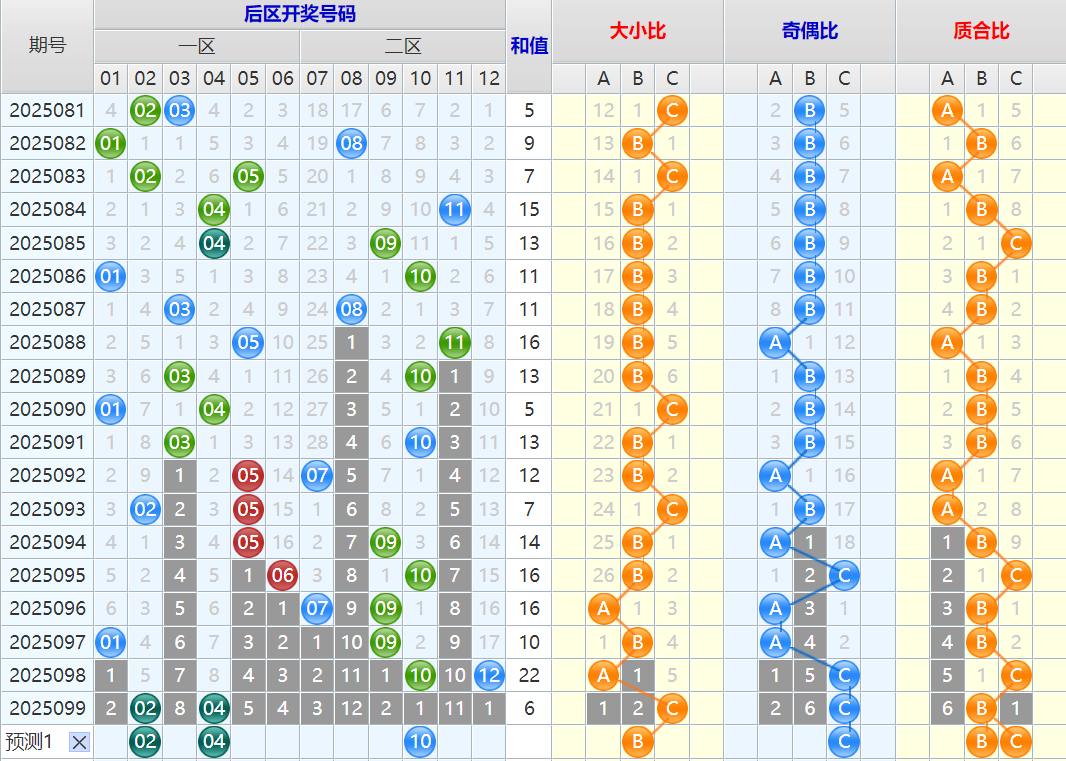The image size is (1066, 761).
Task: Click blue 05 ball in row 2025088
Action: coord(248,343)
